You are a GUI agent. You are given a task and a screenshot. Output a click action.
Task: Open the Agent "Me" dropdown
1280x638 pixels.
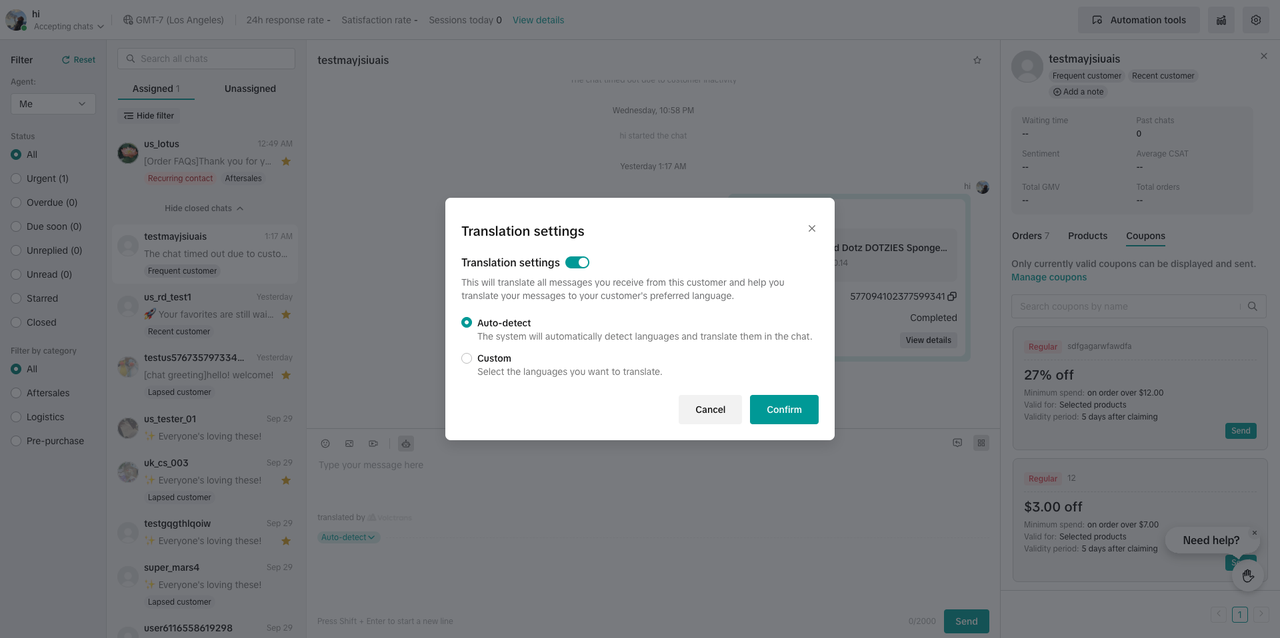coord(53,104)
